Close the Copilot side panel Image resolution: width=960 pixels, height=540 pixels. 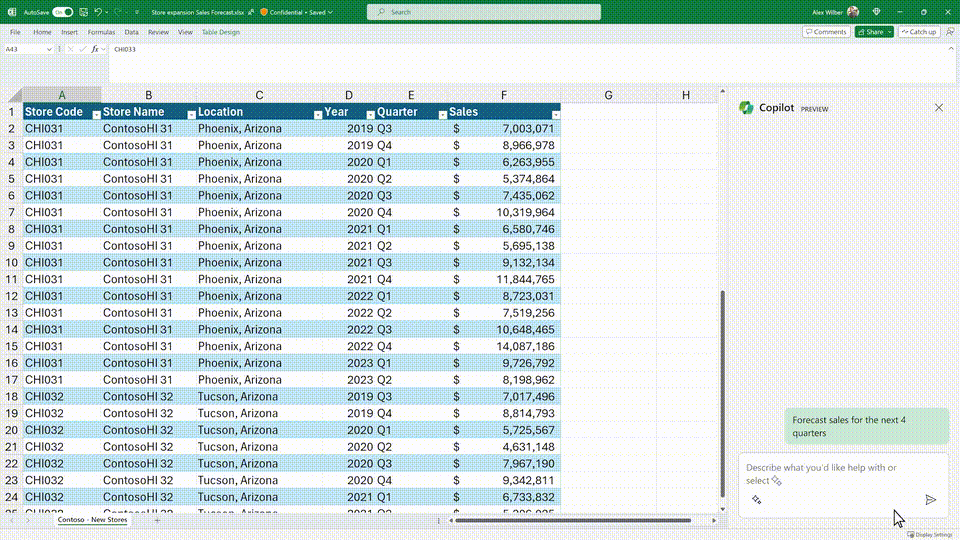938,108
